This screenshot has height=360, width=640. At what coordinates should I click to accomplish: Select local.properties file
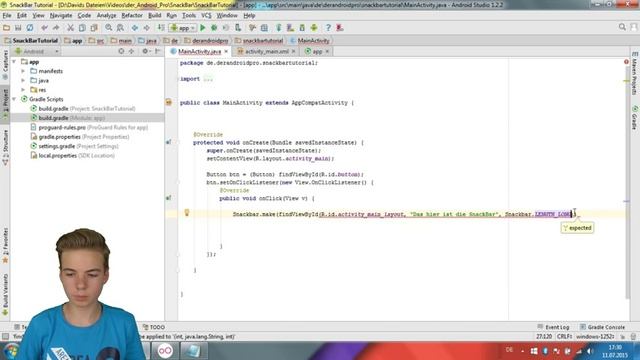pyautogui.click(x=72, y=156)
